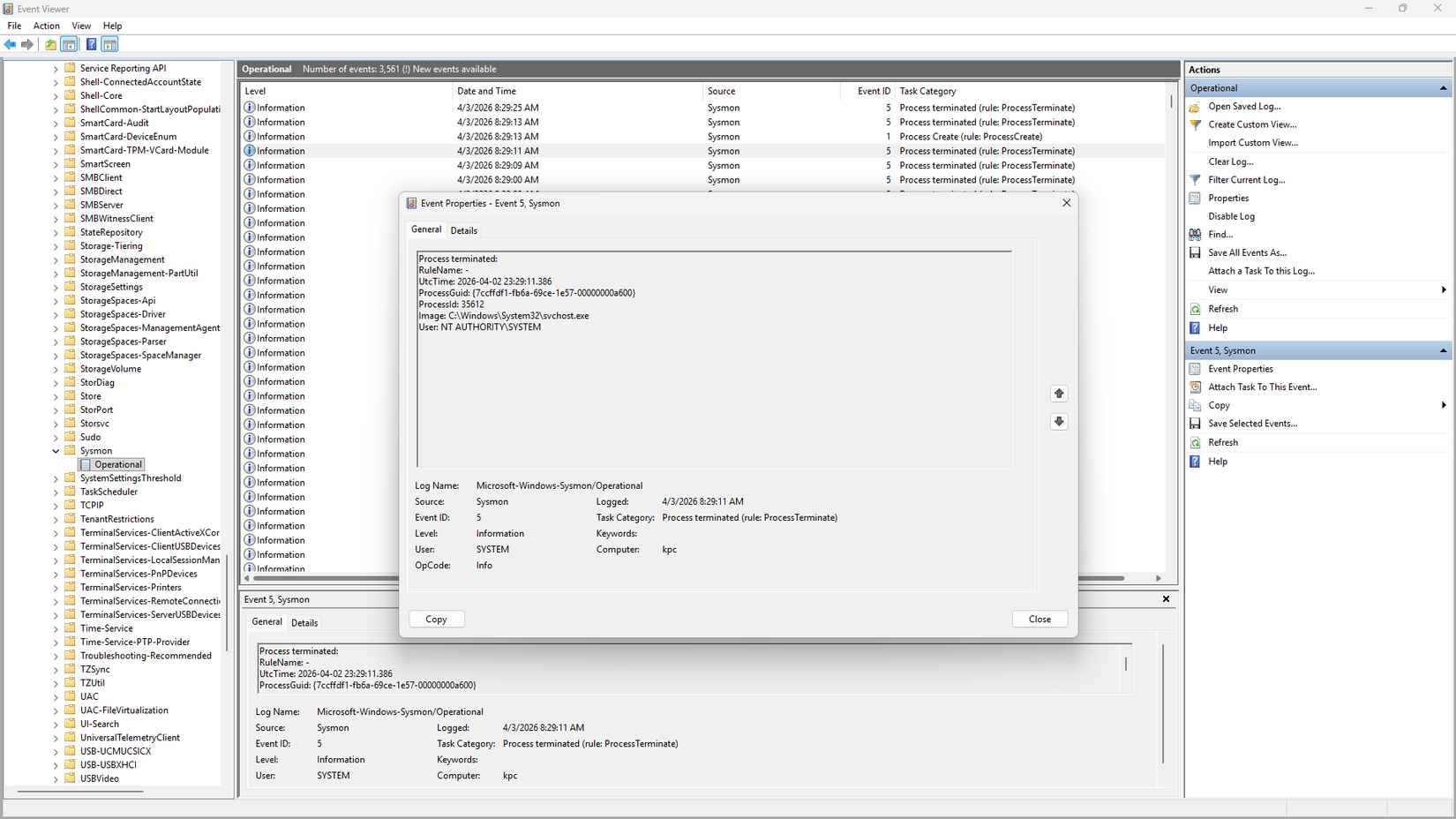Collapse the Sysmon tree node
Image resolution: width=1456 pixels, height=819 pixels.
click(56, 451)
